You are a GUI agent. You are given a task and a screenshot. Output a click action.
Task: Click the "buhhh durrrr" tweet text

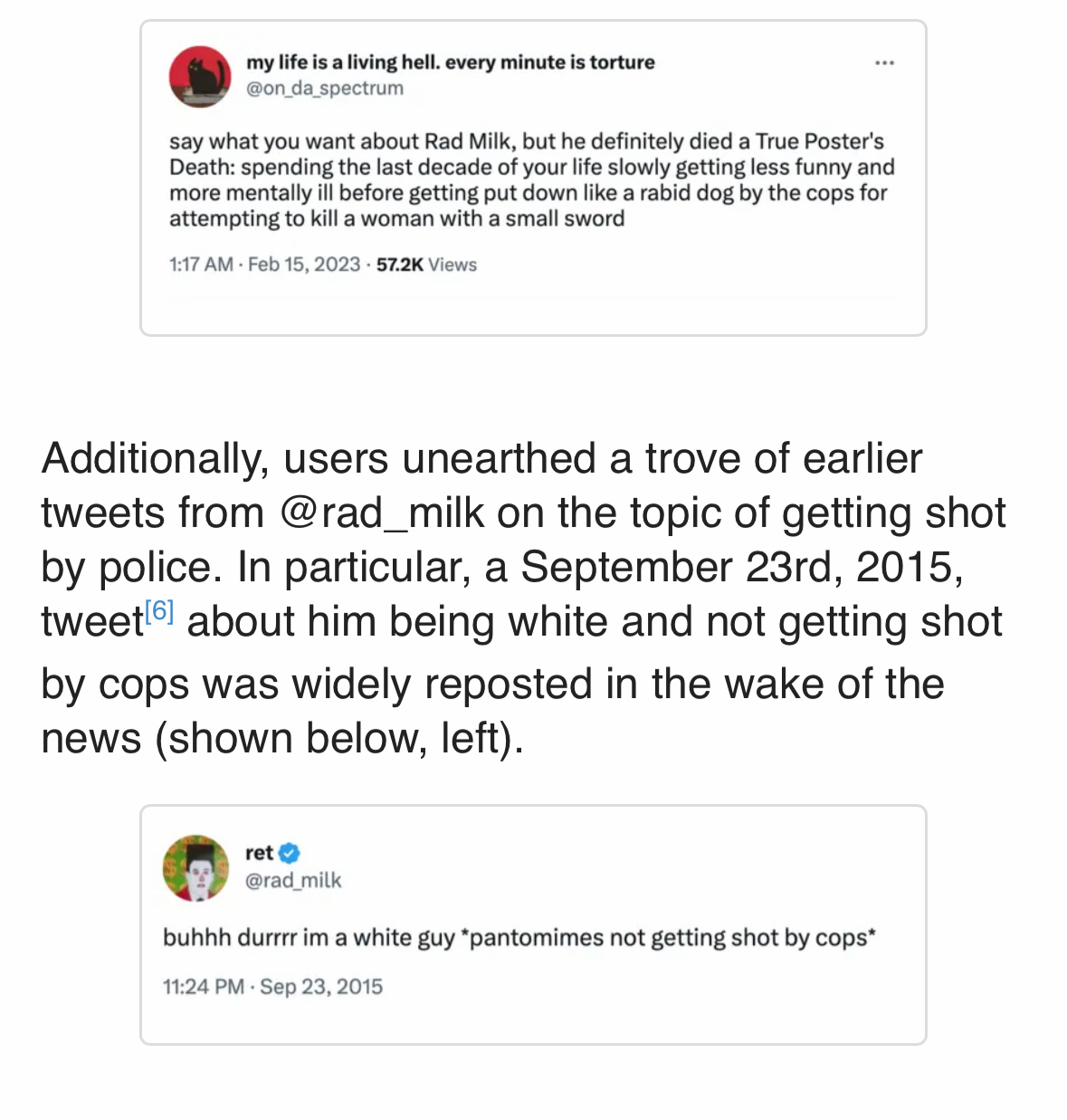pyautogui.click(x=519, y=937)
